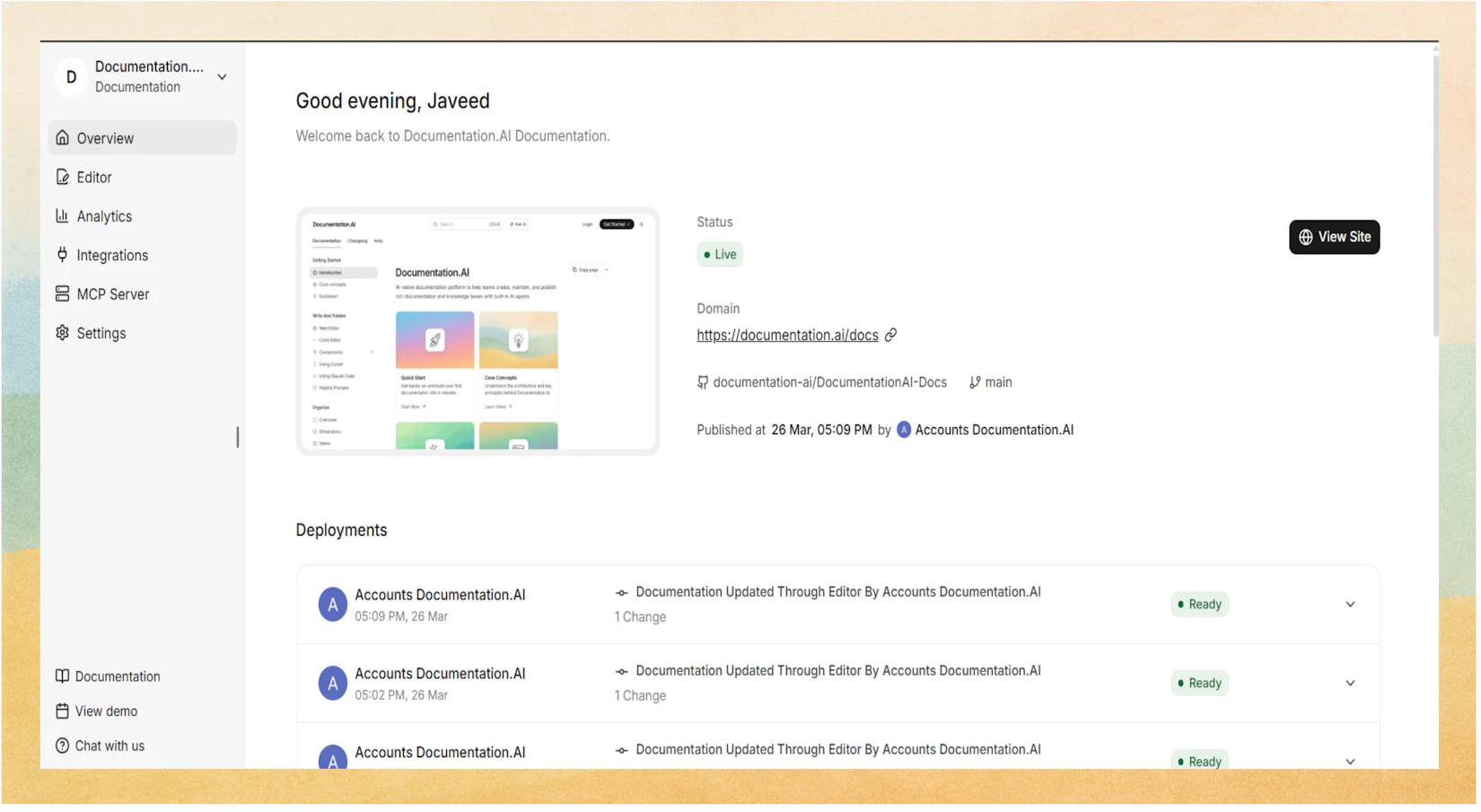Open Settings gear icon
The image size is (1481, 812).
tap(62, 334)
